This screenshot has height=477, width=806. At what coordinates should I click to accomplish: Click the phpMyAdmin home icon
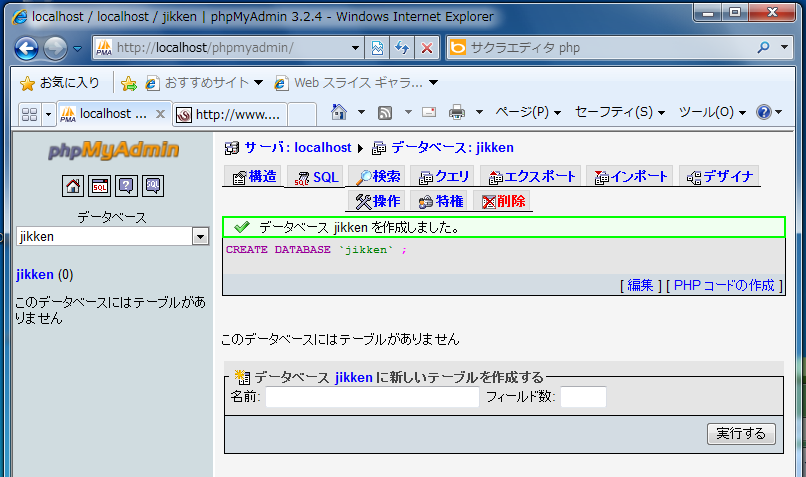[73, 185]
